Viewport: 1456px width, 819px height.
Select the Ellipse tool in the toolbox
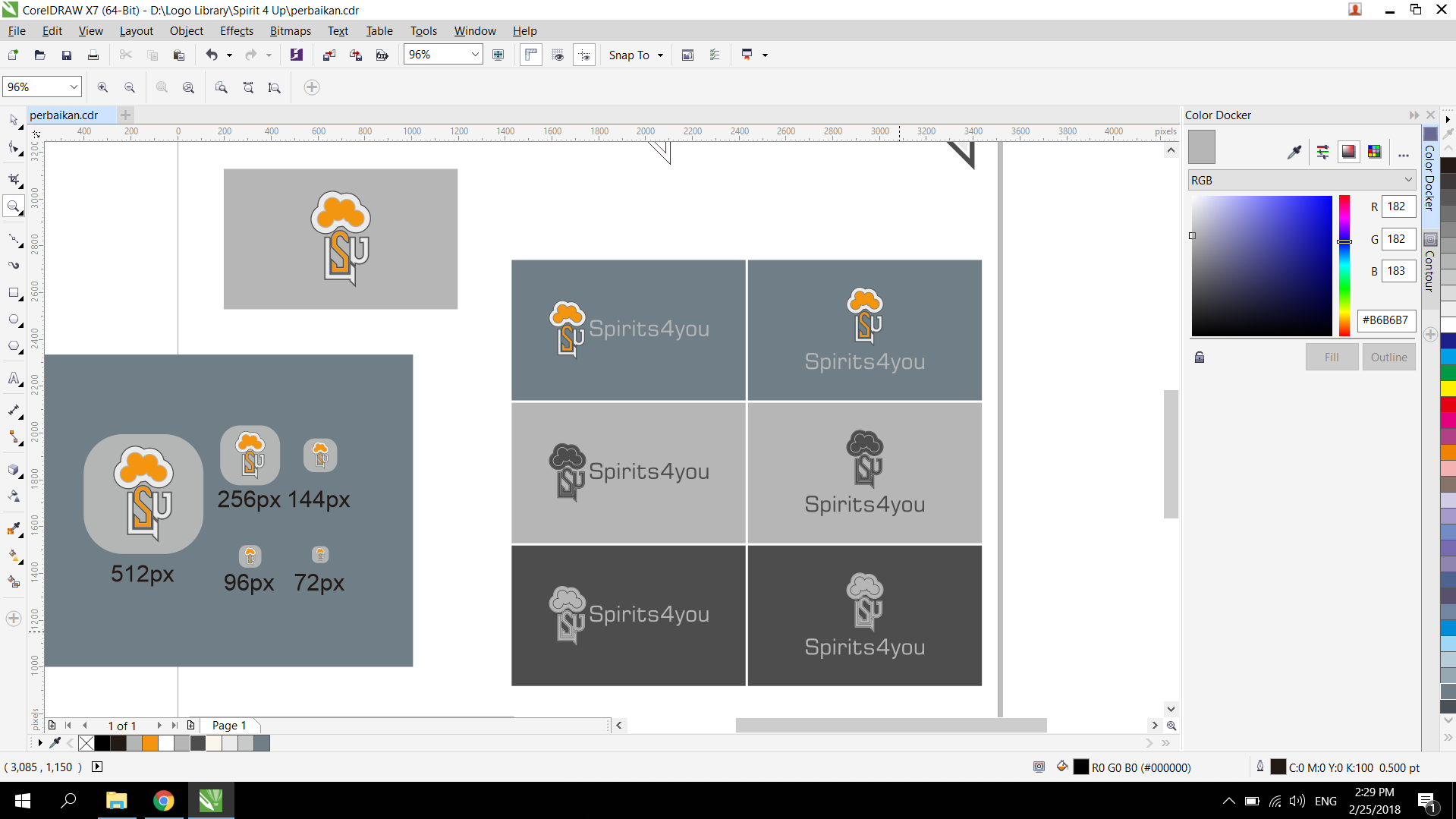click(14, 320)
